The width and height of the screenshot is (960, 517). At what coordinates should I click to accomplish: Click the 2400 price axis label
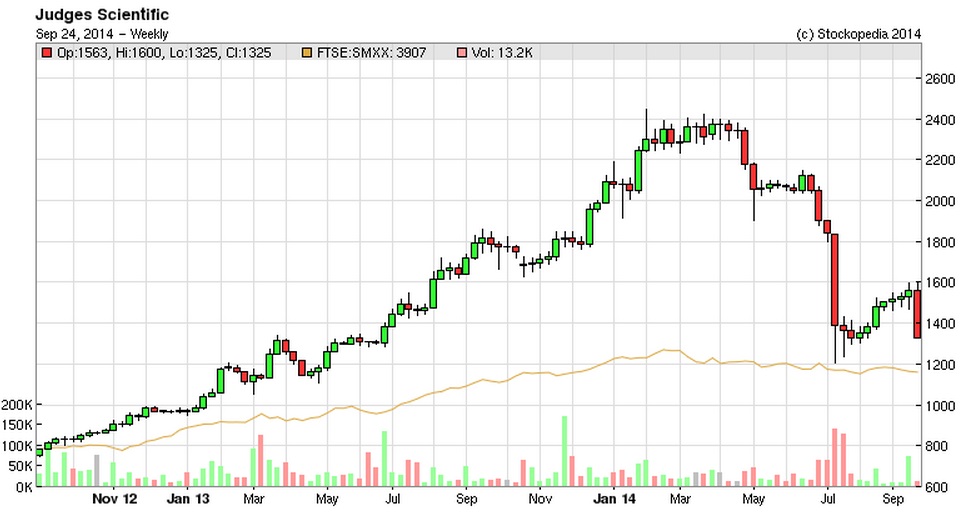point(940,119)
